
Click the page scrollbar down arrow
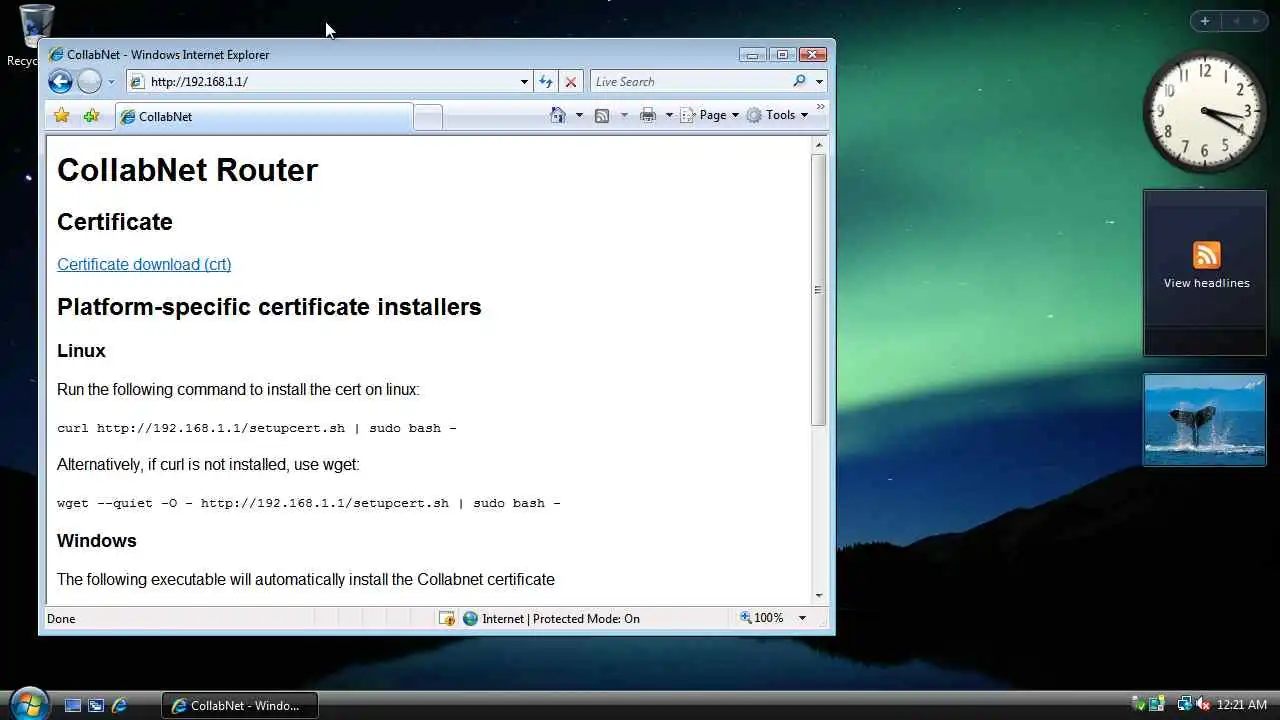click(x=819, y=595)
